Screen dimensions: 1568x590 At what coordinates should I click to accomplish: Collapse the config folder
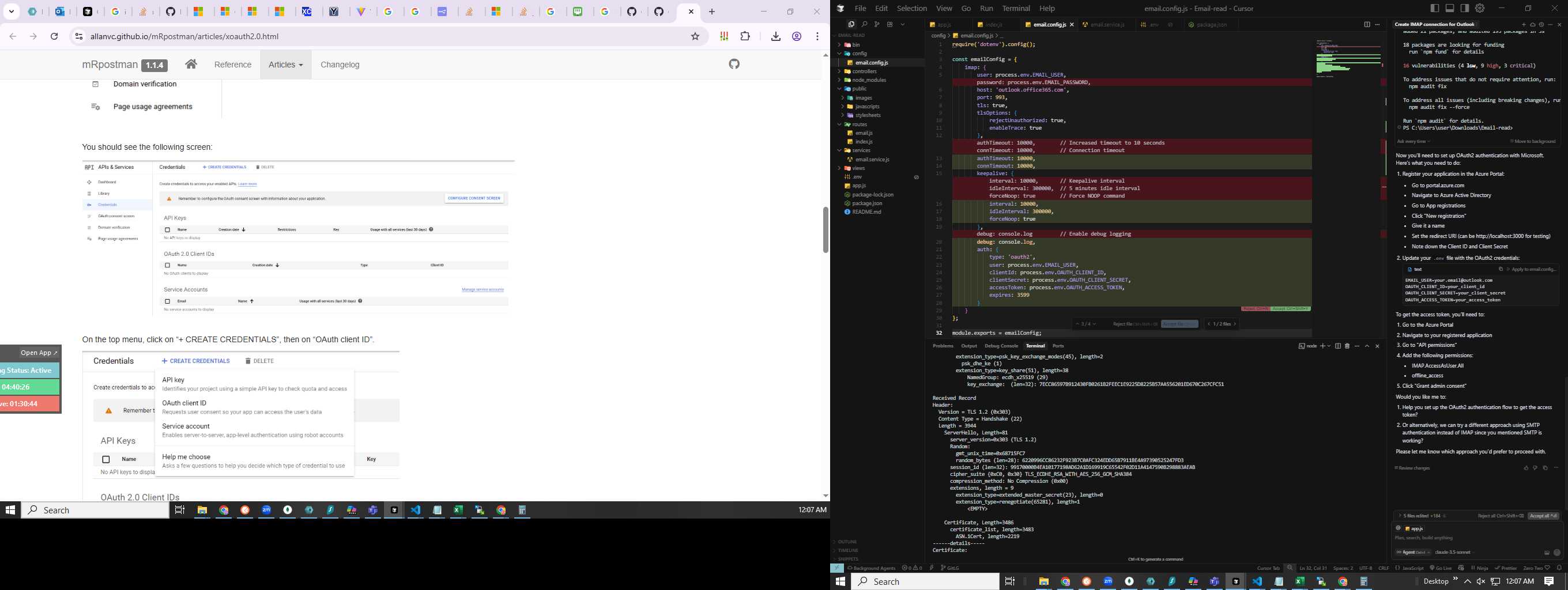[860, 54]
